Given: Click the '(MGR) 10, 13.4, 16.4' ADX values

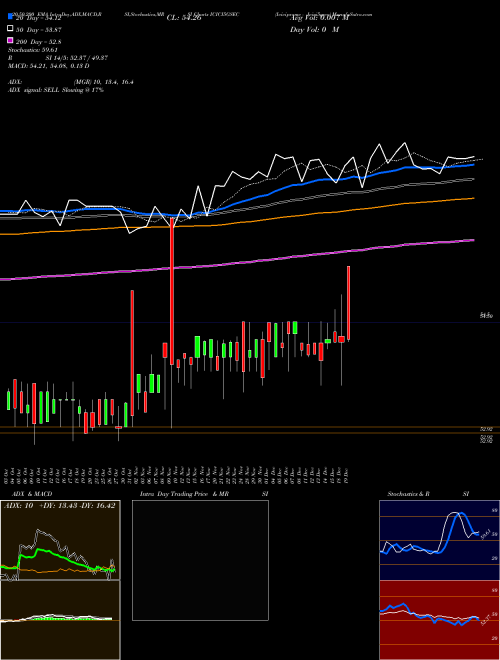Looking at the screenshot, I should click(x=104, y=82).
